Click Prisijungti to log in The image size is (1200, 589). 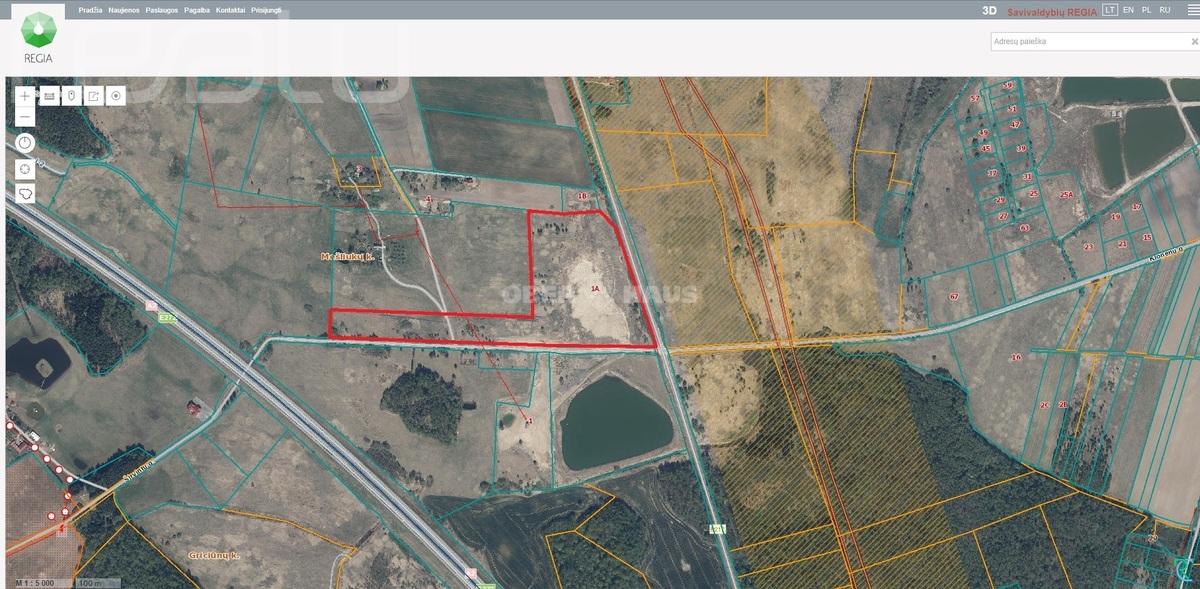(266, 8)
